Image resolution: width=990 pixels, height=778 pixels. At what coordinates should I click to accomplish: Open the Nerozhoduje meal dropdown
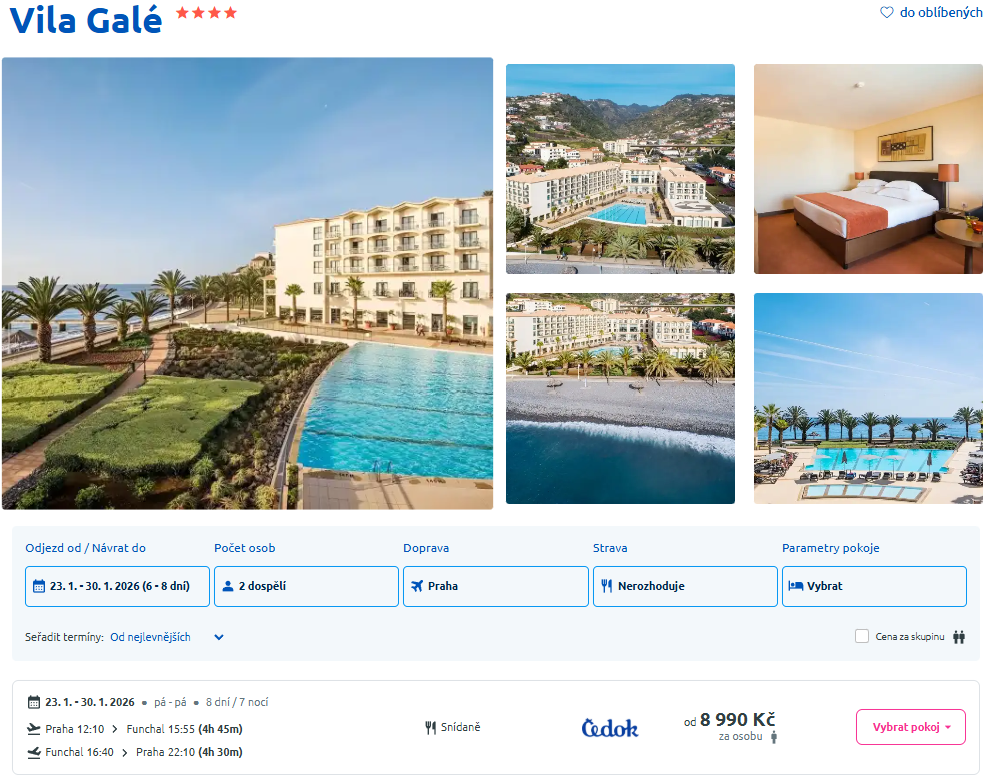(x=685, y=587)
